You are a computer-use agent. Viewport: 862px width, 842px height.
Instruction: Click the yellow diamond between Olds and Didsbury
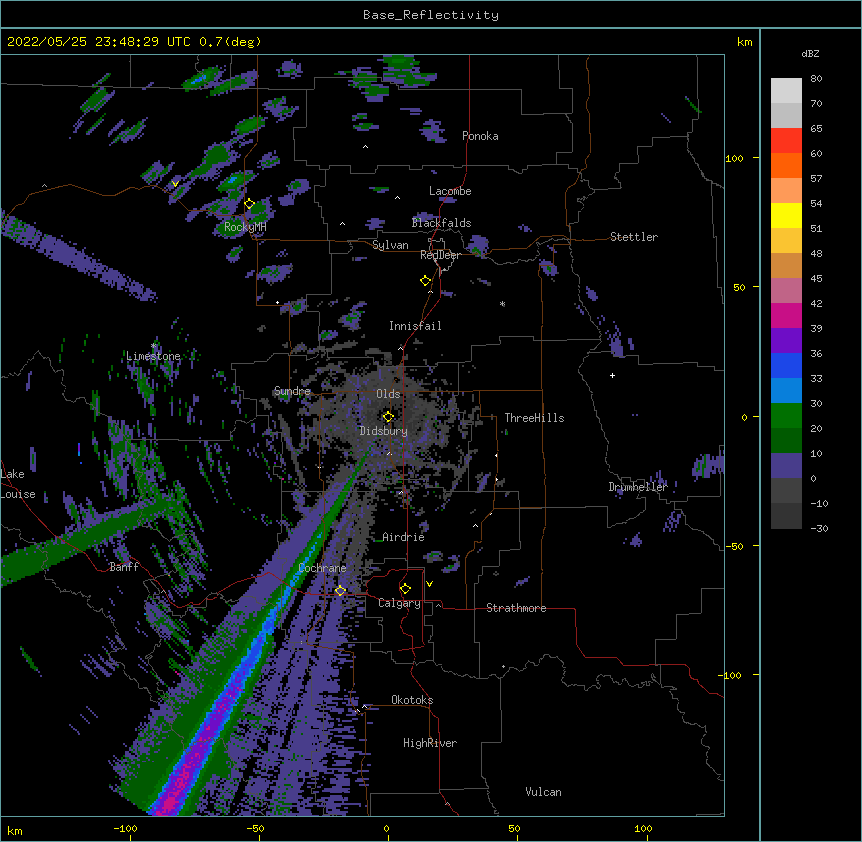coord(388,417)
